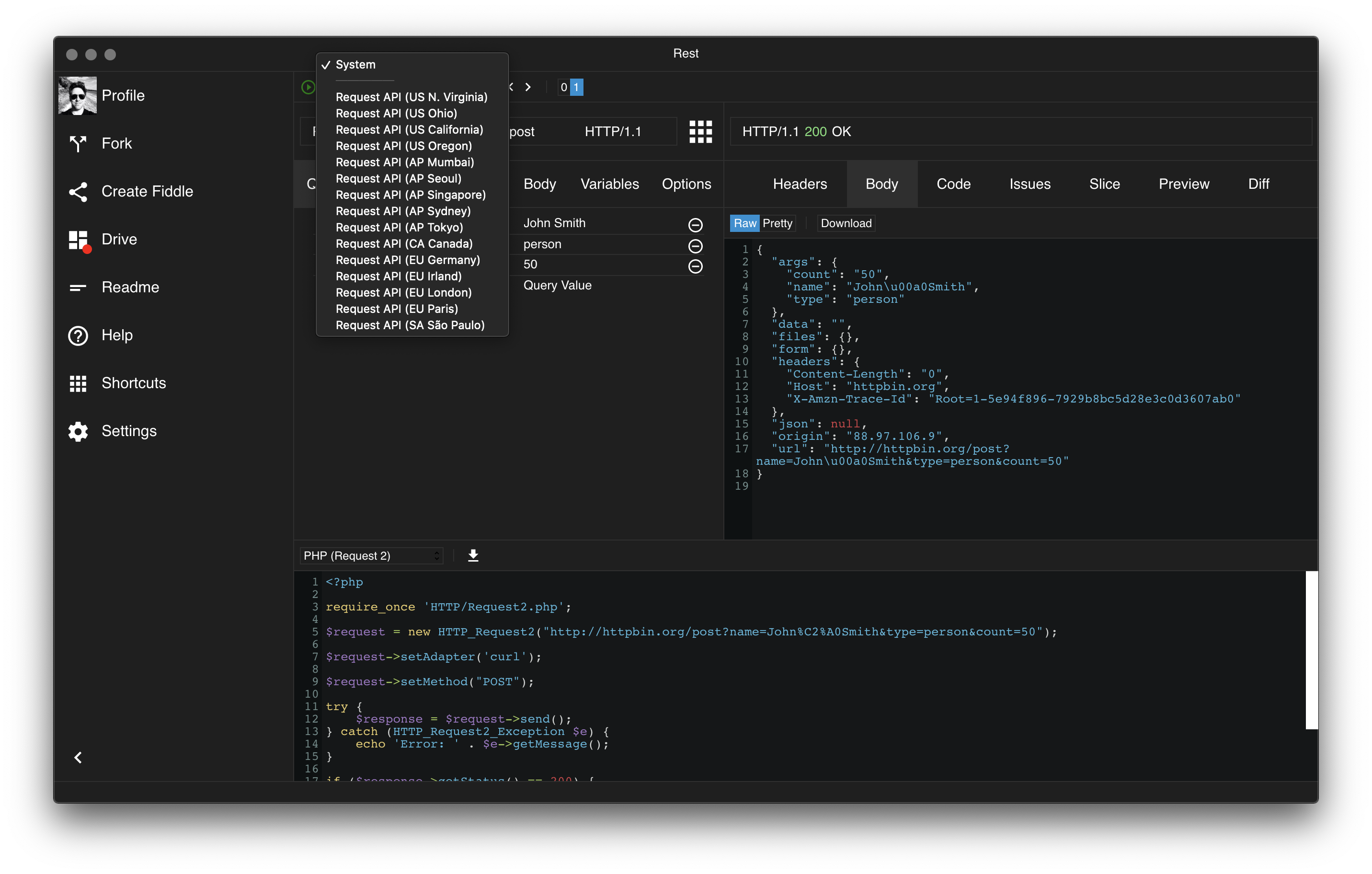Go to next history with right chevron
The image size is (1372, 874).
pos(528,87)
